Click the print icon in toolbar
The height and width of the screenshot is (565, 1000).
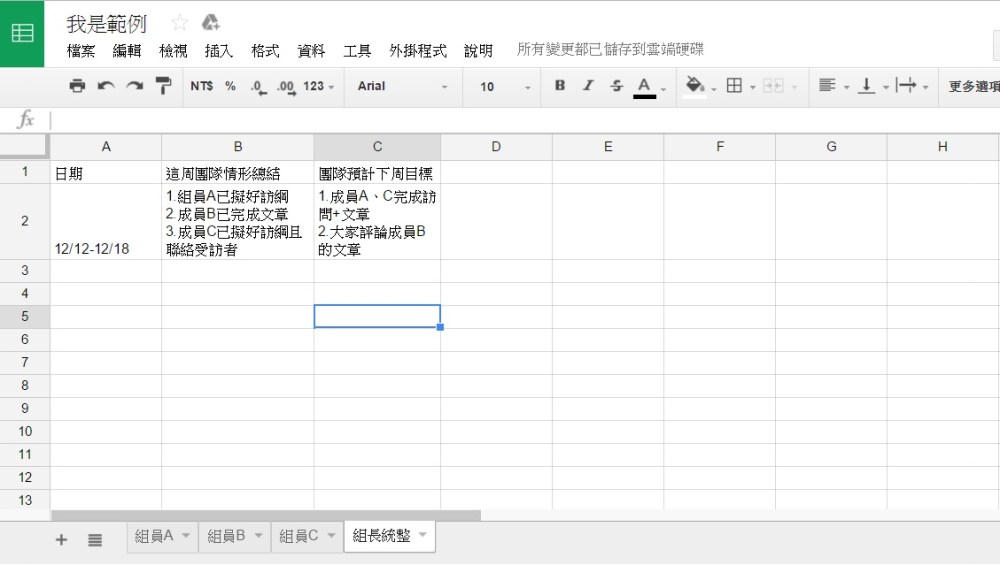click(77, 86)
